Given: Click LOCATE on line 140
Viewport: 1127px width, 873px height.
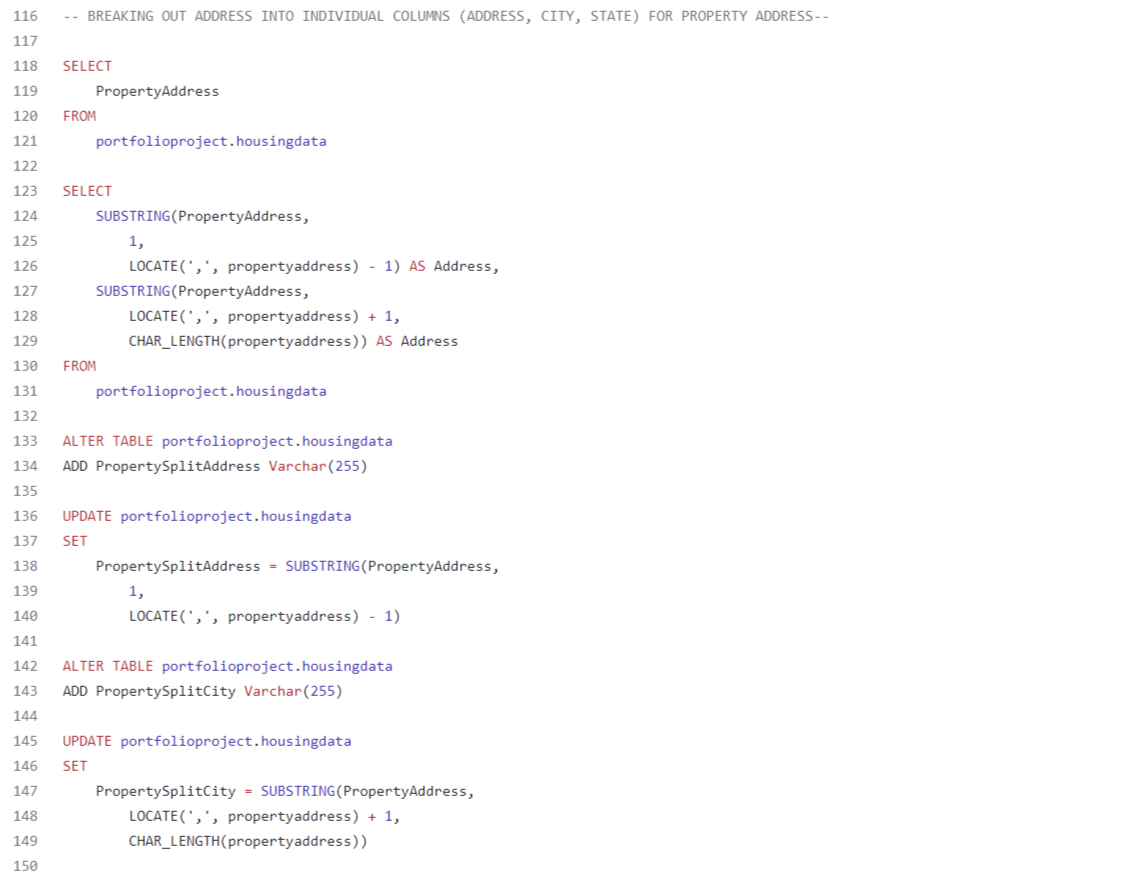Looking at the screenshot, I should pyautogui.click(x=153, y=616).
